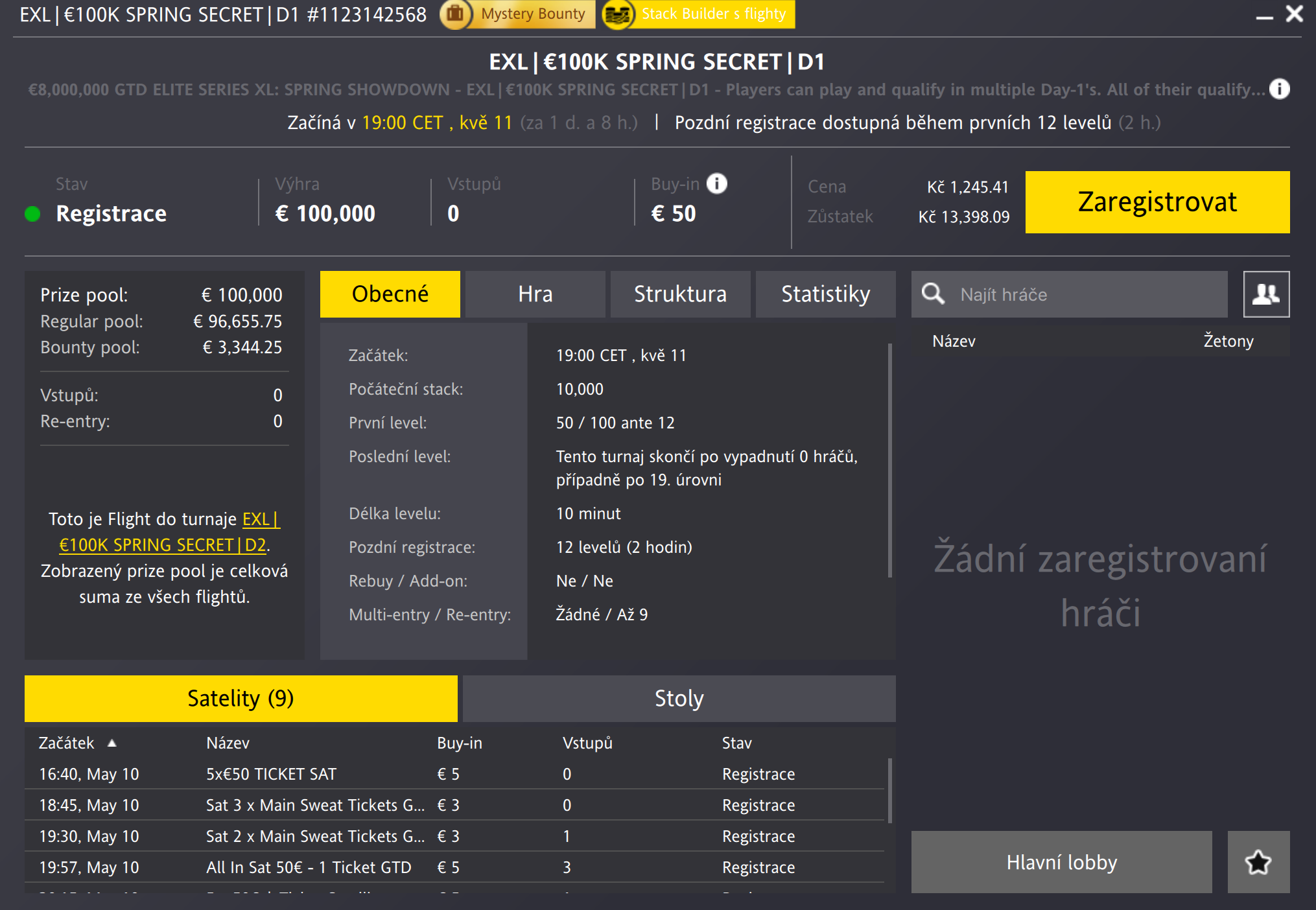Viewport: 1316px width, 910px height.
Task: Sort satellite list by Buy-in header
Action: 459,743
